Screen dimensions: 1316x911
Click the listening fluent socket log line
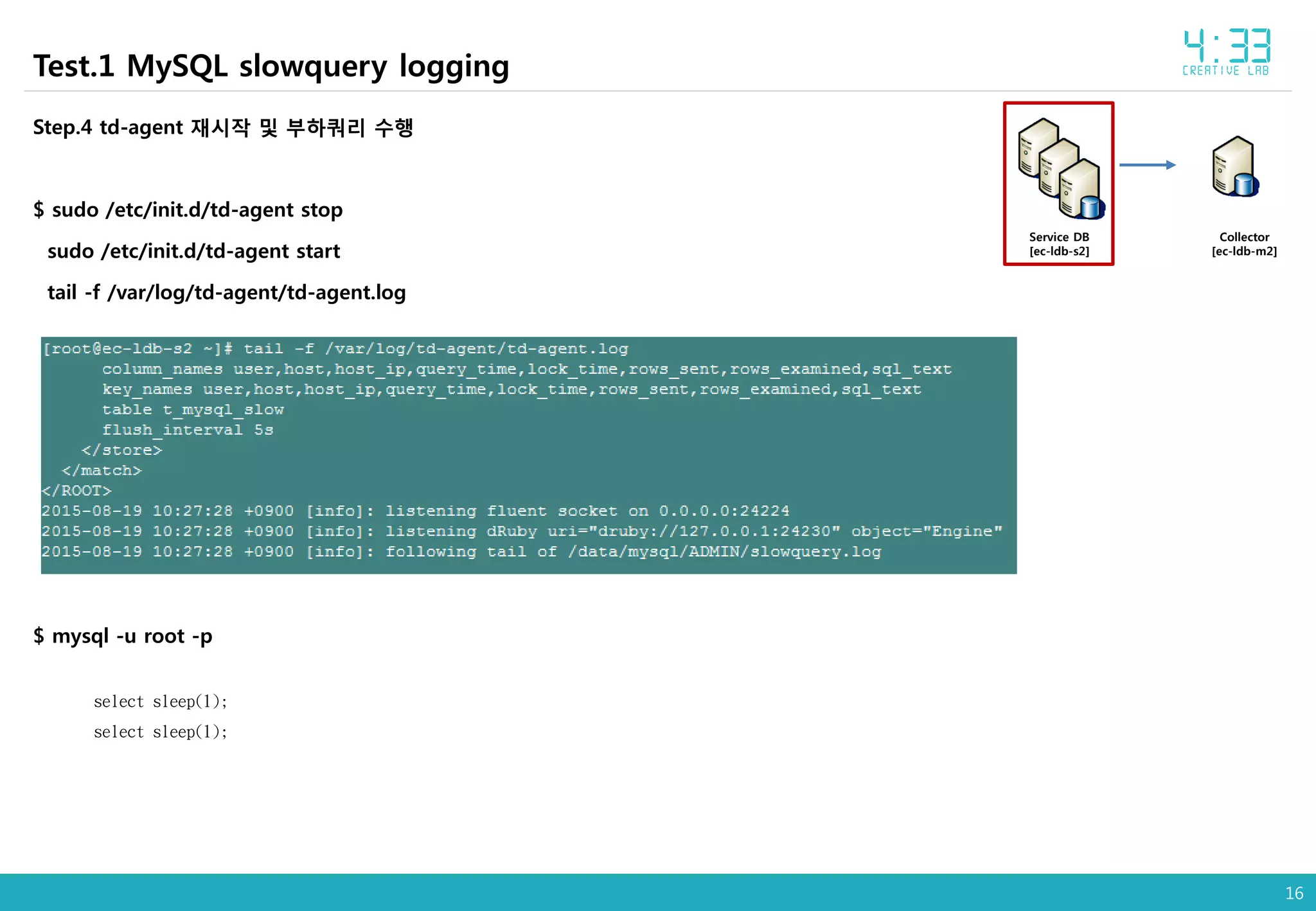[415, 511]
